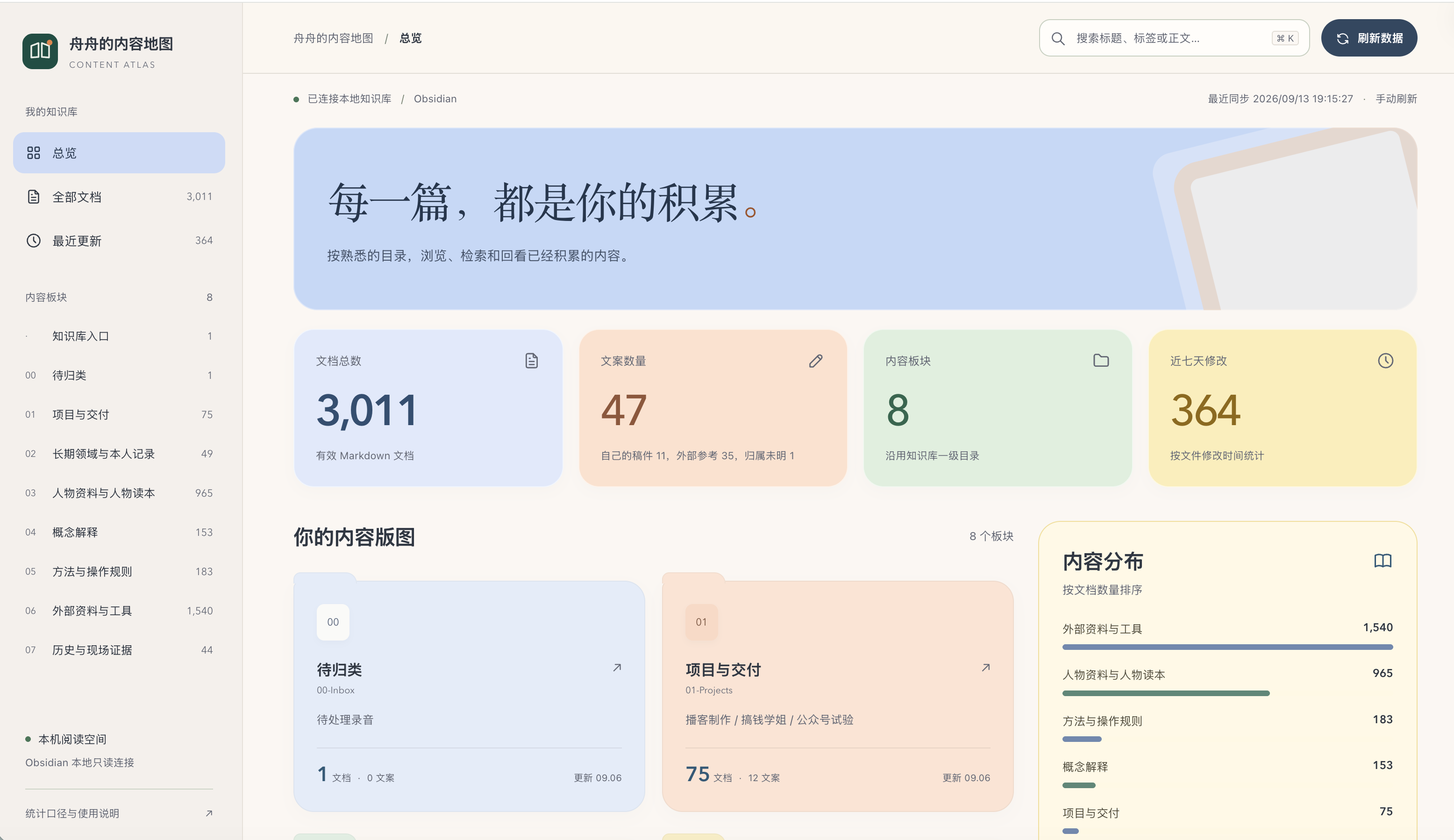Image resolution: width=1454 pixels, height=840 pixels.
Task: Click 按文档数量排序 subtitle
Action: pos(1103,590)
